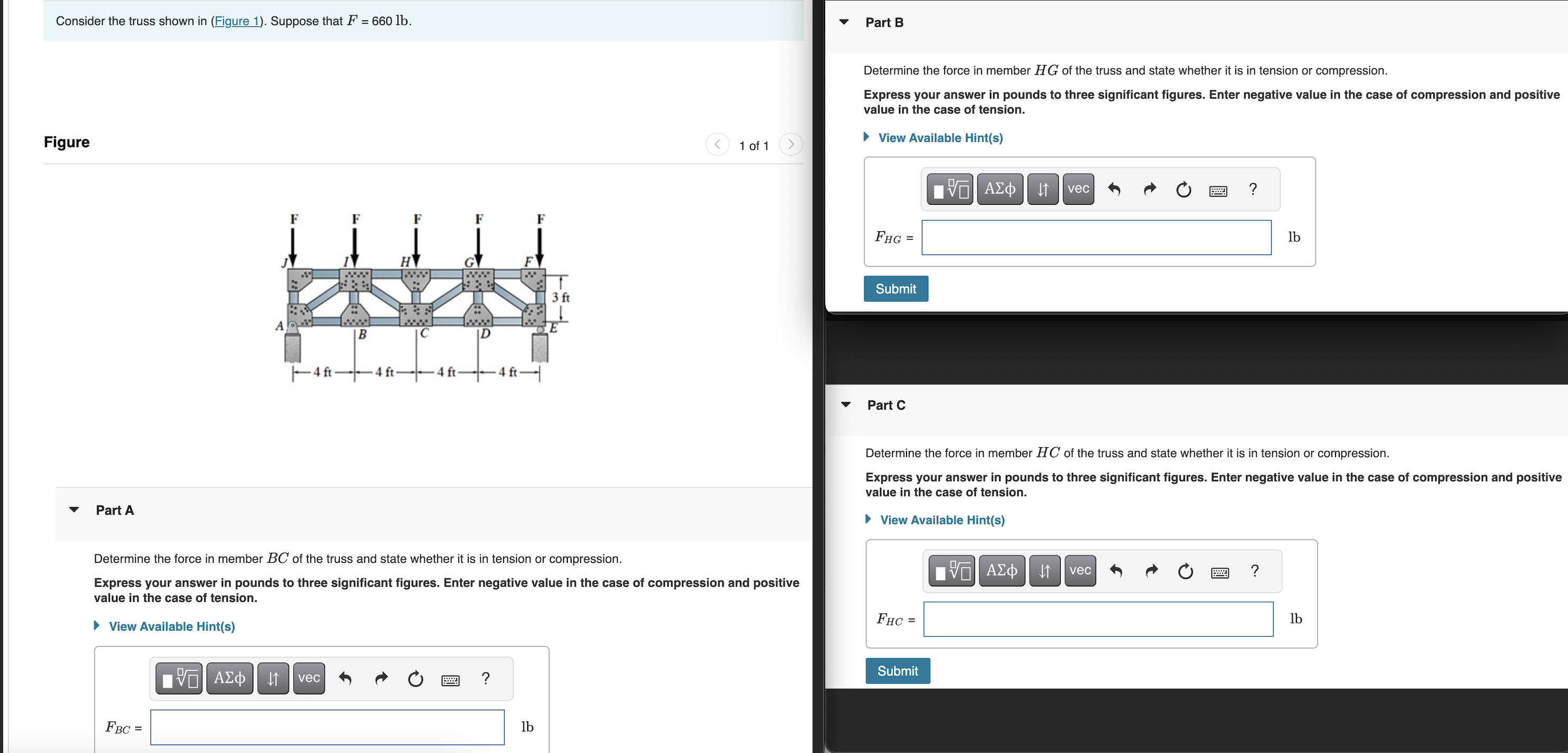The height and width of the screenshot is (753, 1568).
Task: Submit the answer for Part C
Action: tap(897, 670)
